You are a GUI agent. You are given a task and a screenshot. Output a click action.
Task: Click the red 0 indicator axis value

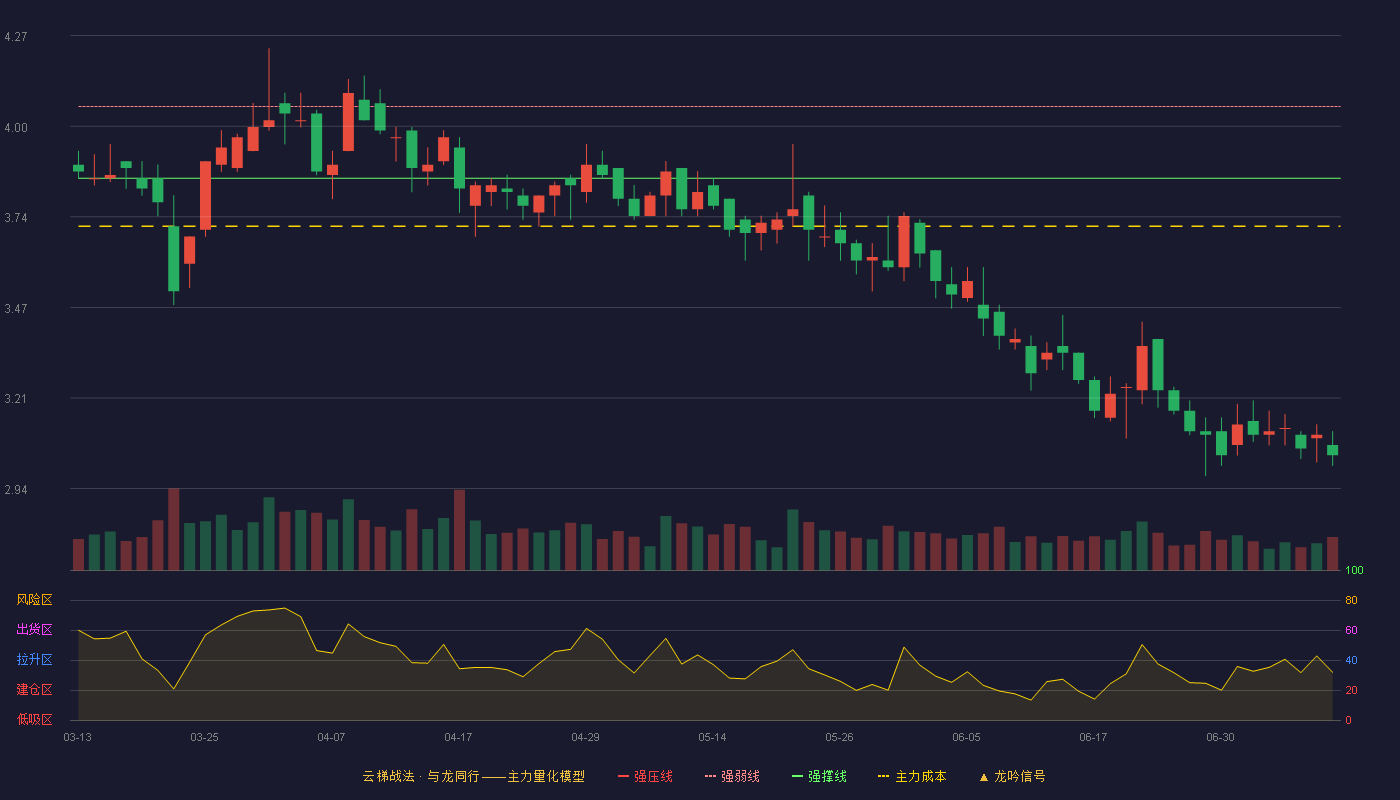(x=1348, y=720)
